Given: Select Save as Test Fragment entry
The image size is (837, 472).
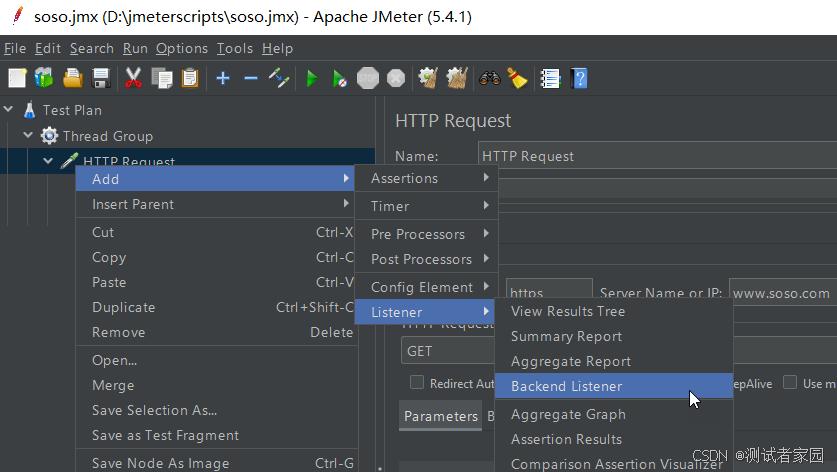Looking at the screenshot, I should (215, 435).
